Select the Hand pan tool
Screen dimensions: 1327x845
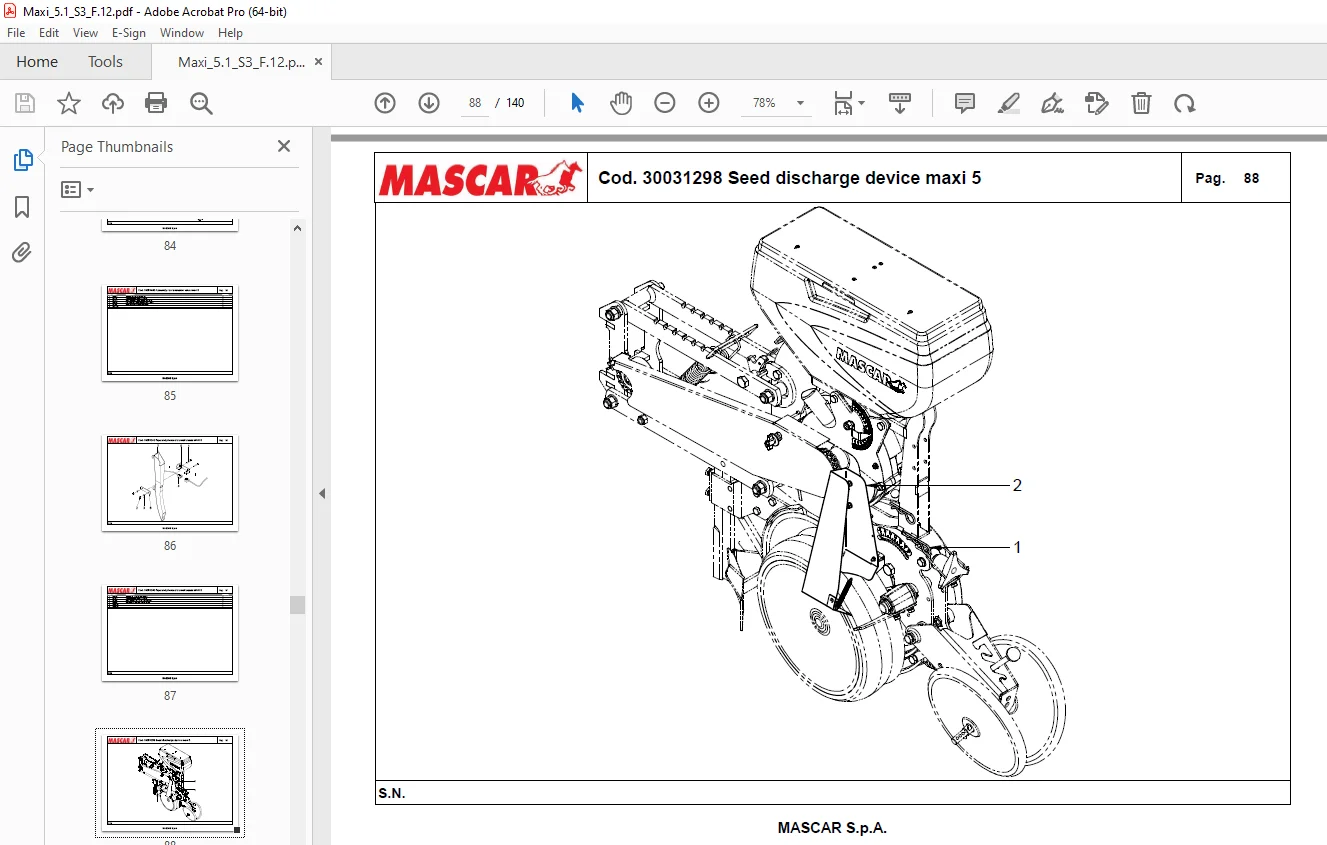[621, 103]
